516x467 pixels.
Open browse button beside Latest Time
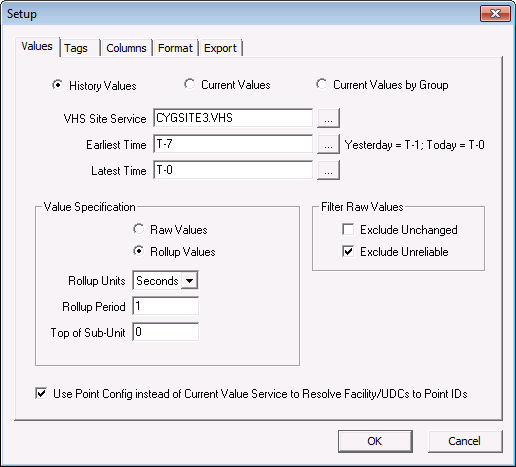[x=328, y=170]
